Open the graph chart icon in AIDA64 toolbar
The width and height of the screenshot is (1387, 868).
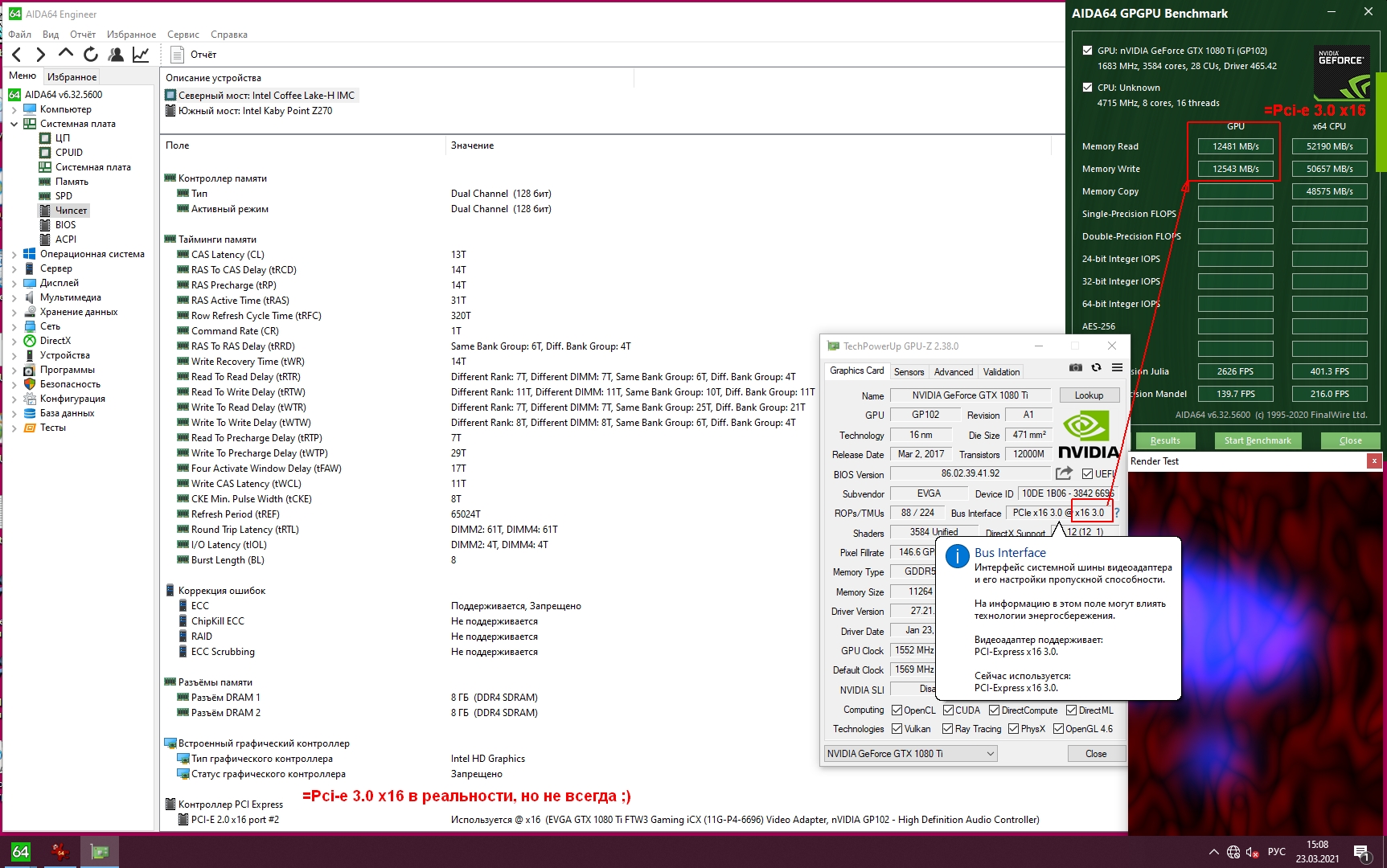(141, 54)
